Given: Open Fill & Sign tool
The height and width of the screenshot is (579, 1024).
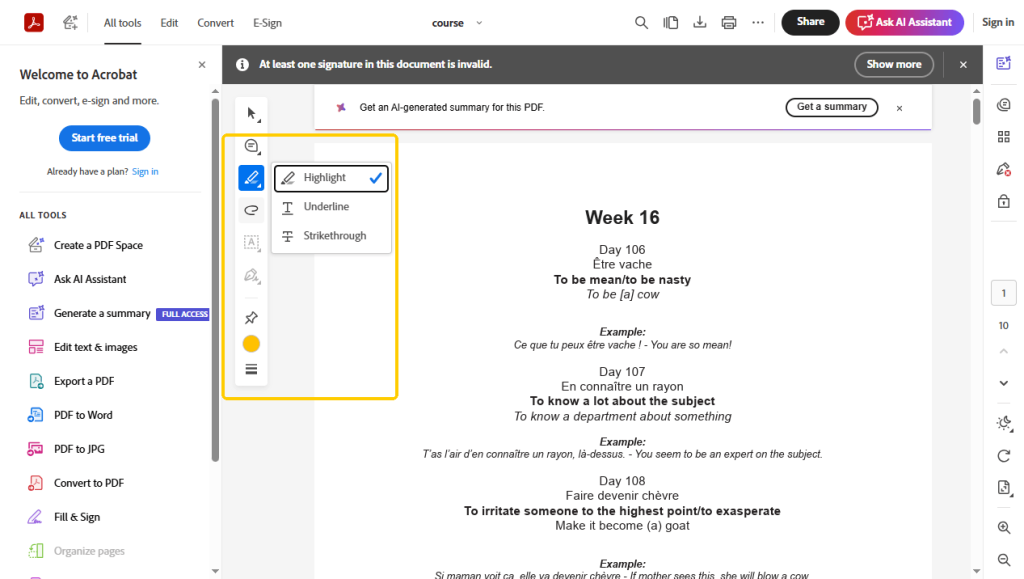Looking at the screenshot, I should 63,517.
